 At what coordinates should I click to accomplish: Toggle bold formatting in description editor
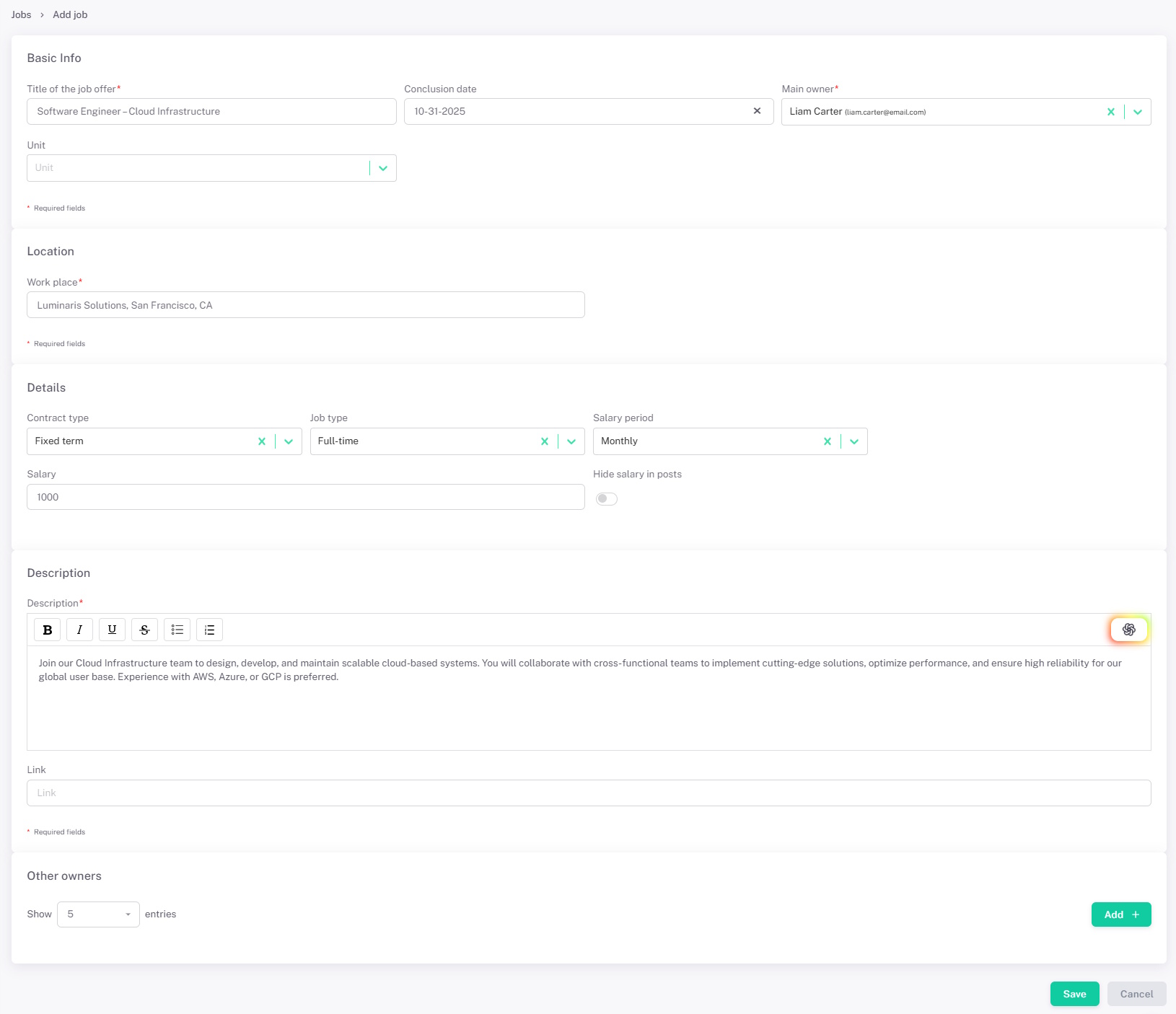(48, 630)
